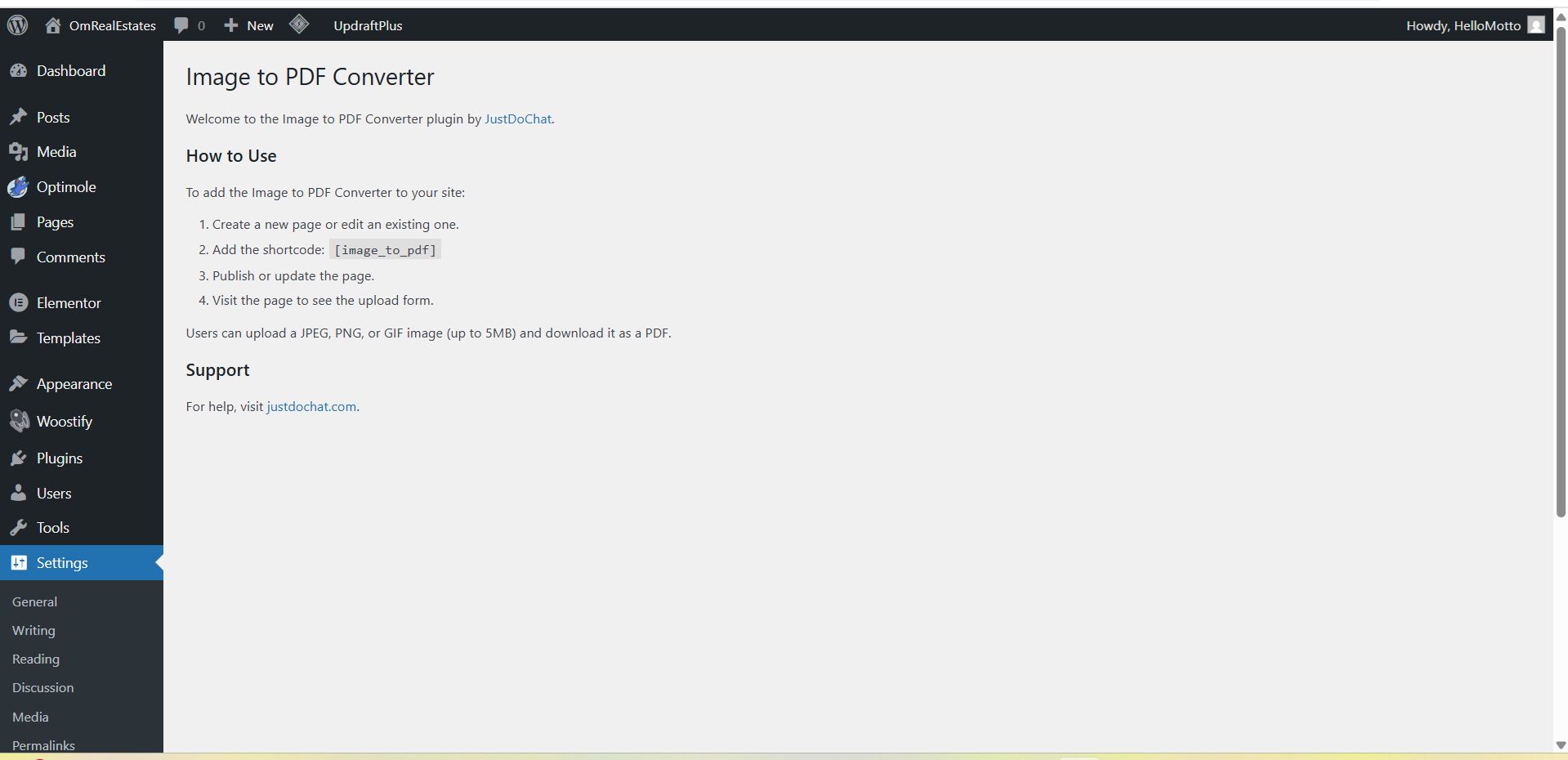Click the Woostify icon
Image resolution: width=1568 pixels, height=760 pixels.
[x=19, y=421]
